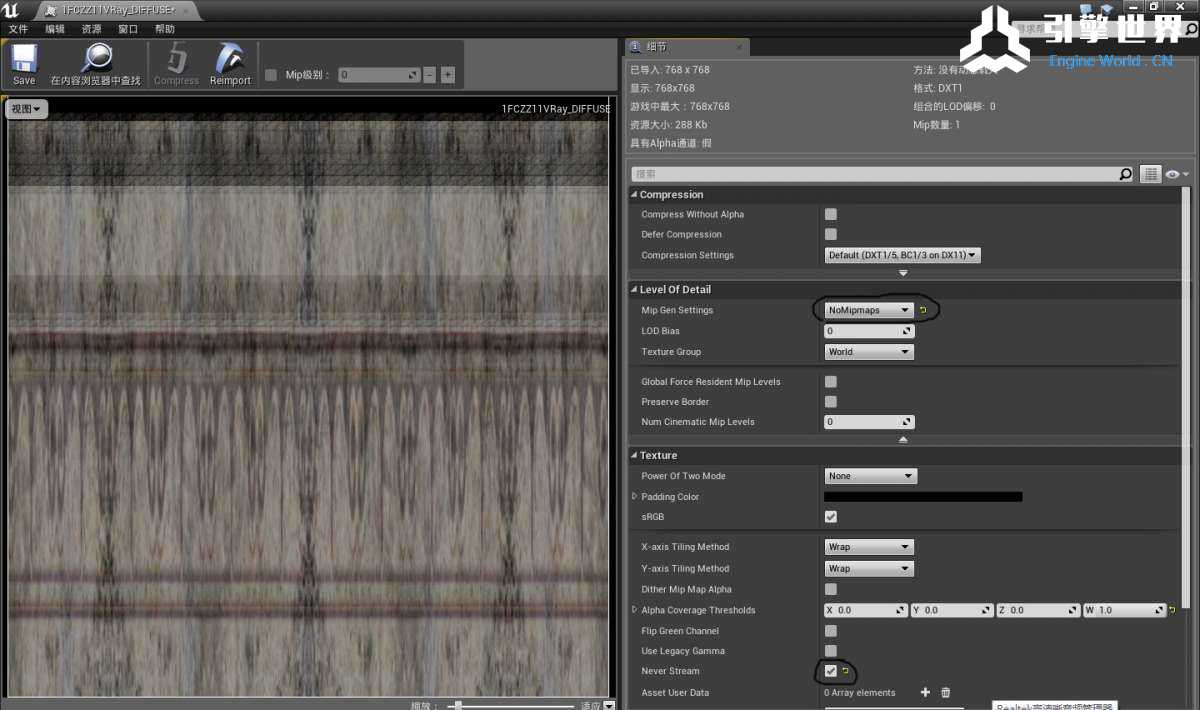Open the Compression Settings dropdown
1200x710 pixels.
[903, 255]
